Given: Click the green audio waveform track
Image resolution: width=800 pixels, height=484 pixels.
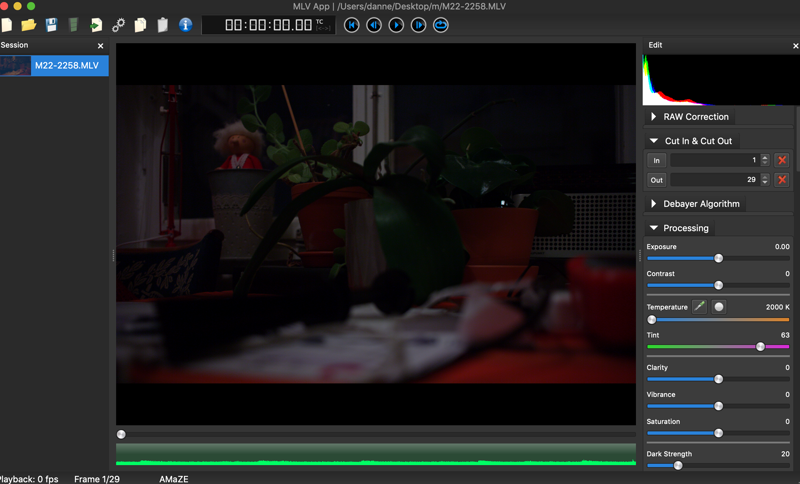Looking at the screenshot, I should coord(376,454).
